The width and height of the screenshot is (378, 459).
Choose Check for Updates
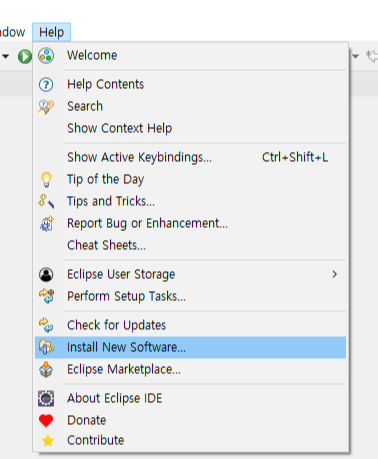click(x=190, y=325)
